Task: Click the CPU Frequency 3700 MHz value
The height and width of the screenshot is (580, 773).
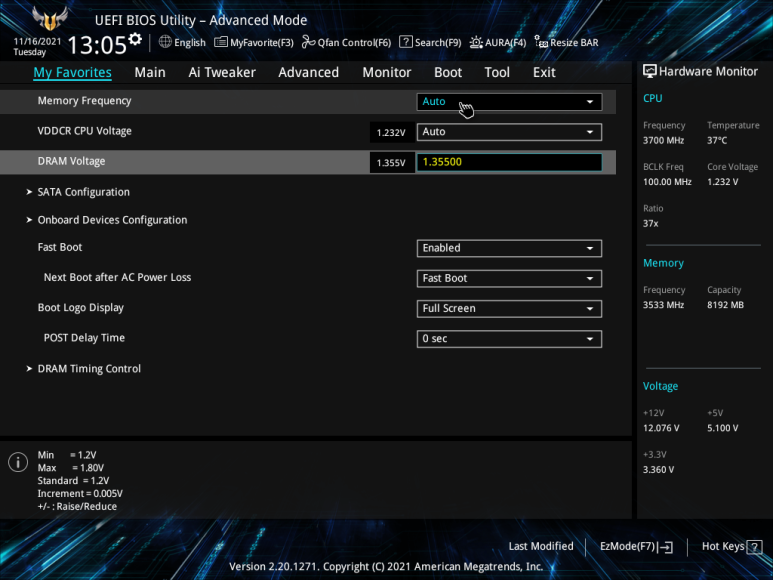Action: 664,140
